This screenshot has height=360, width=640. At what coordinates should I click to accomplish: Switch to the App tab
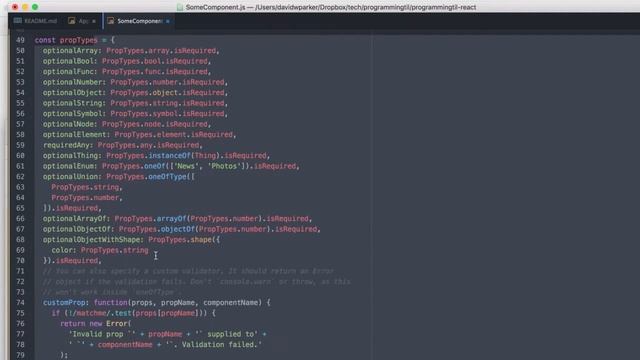click(83, 21)
